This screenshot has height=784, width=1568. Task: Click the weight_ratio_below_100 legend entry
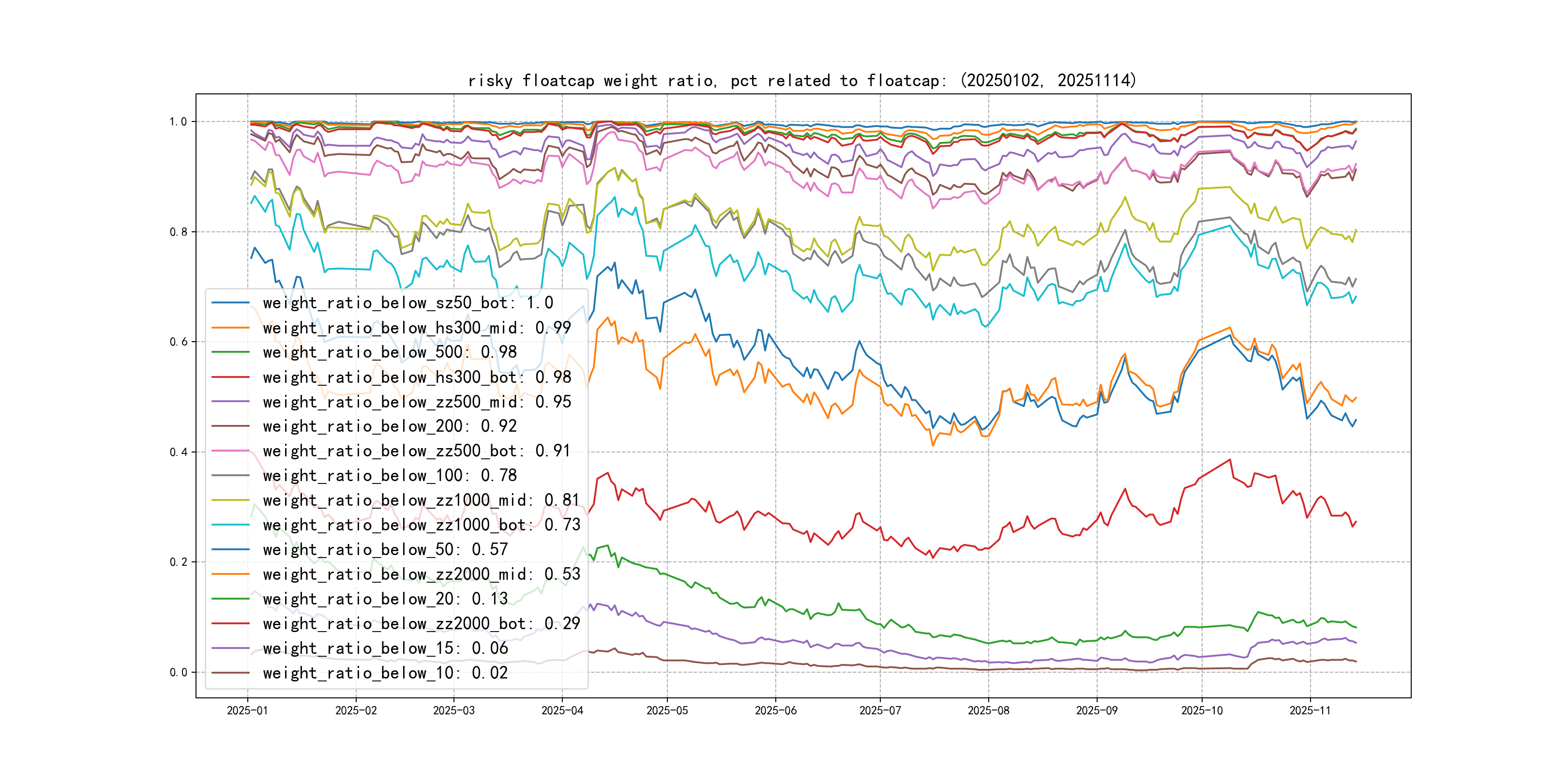pyautogui.click(x=390, y=476)
